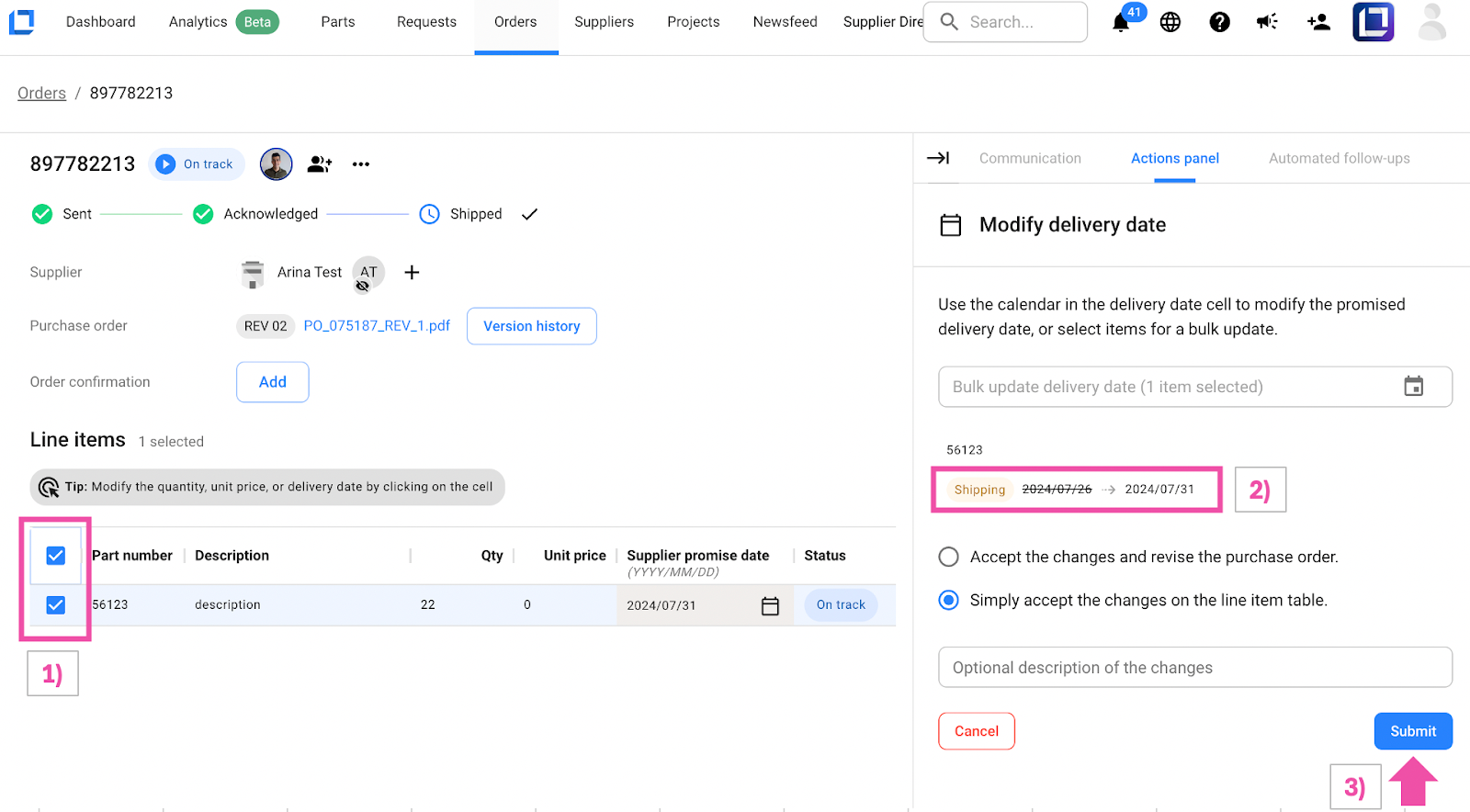
Task: Open the notifications bell
Action: (1120, 23)
